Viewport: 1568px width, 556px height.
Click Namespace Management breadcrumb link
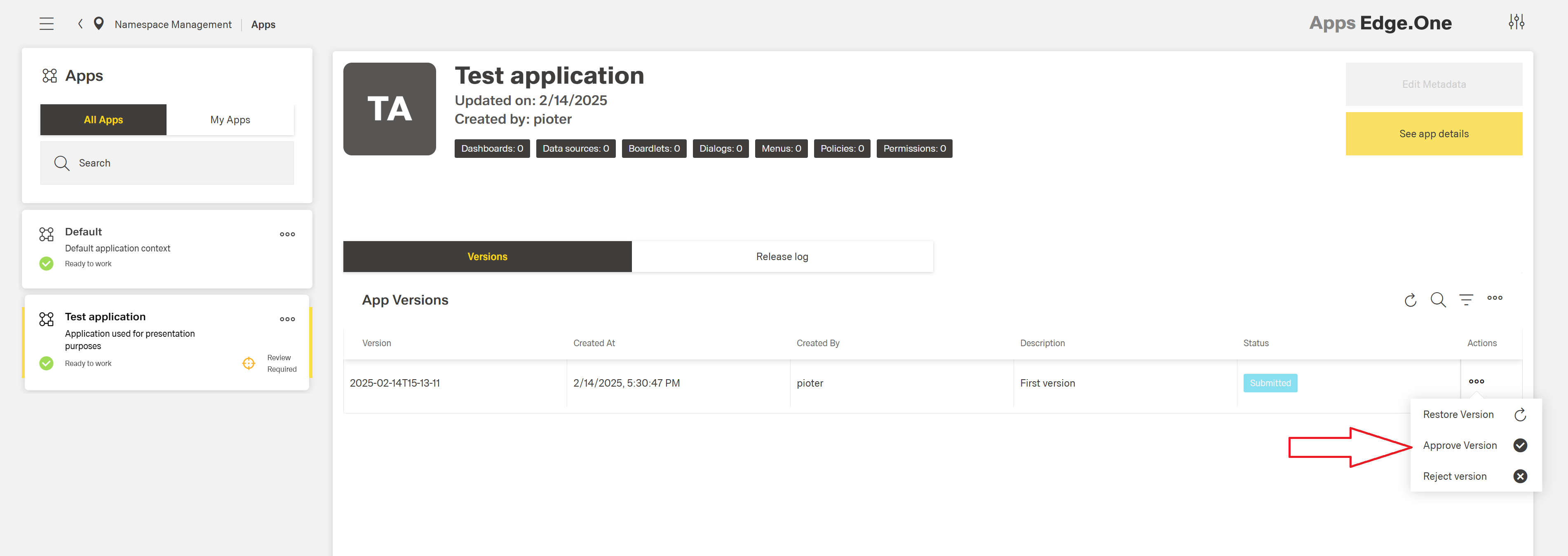[x=173, y=24]
